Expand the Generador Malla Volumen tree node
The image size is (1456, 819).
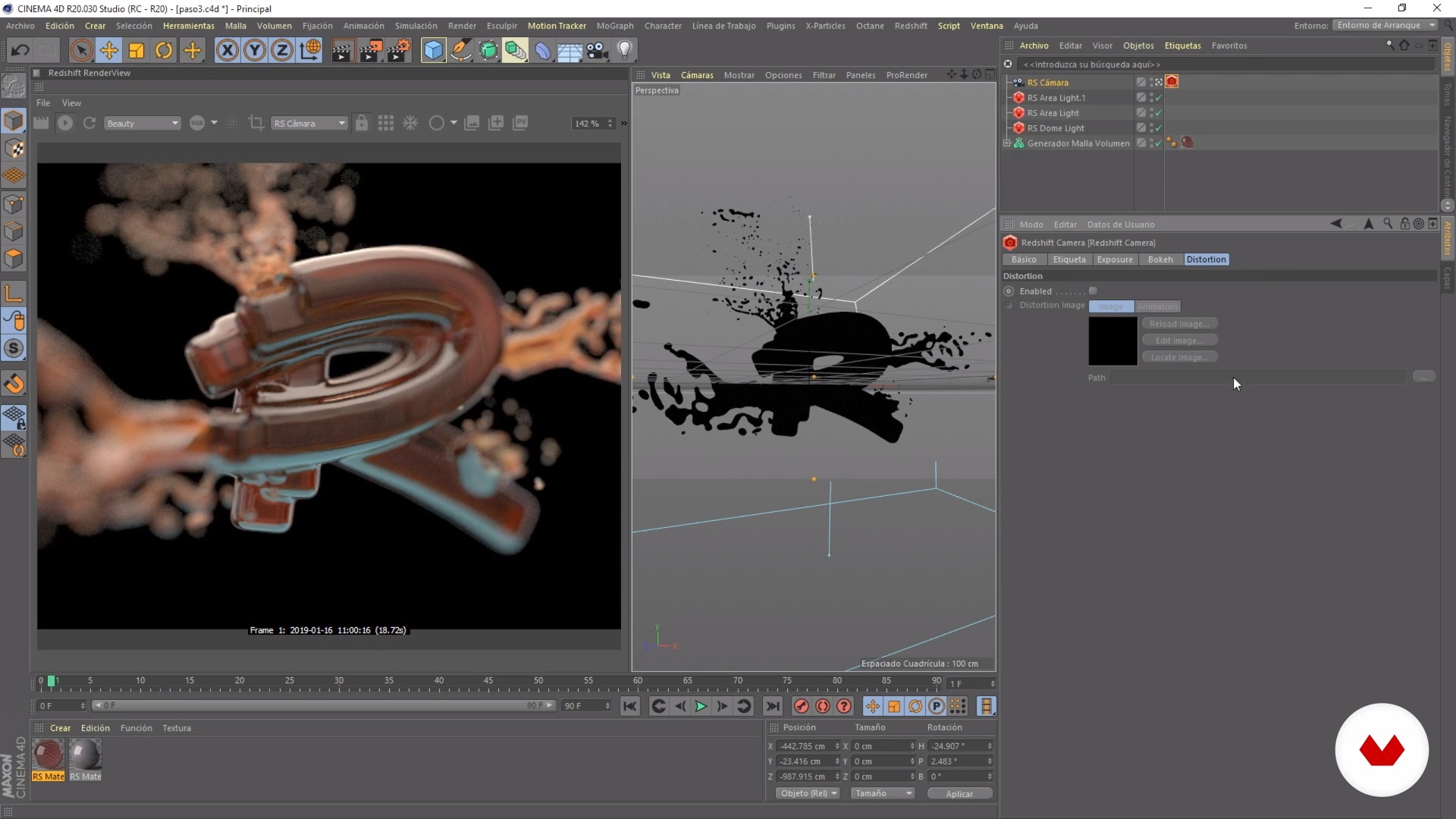coord(1007,143)
